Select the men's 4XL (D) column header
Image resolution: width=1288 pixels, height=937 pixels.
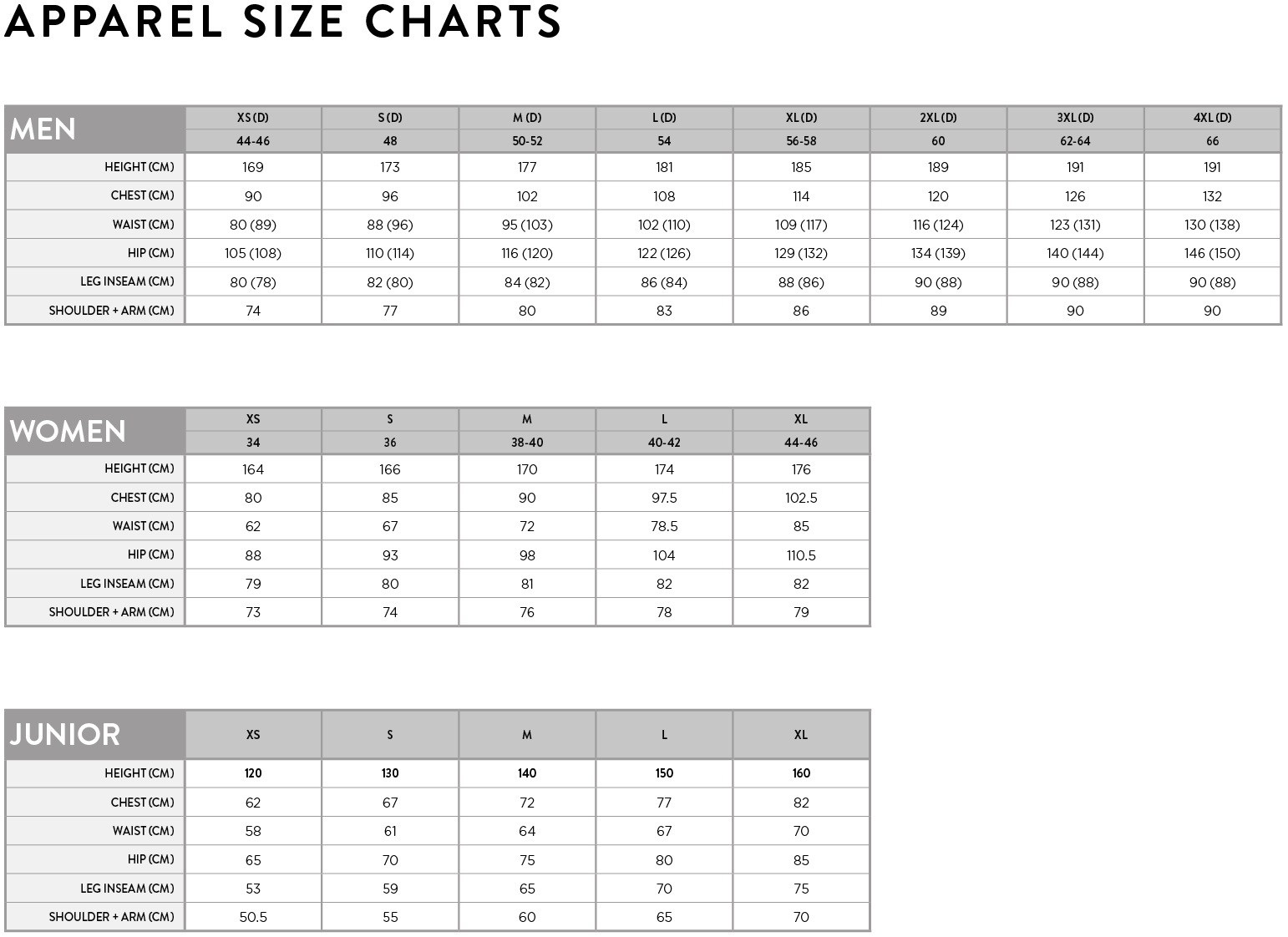[x=1212, y=118]
